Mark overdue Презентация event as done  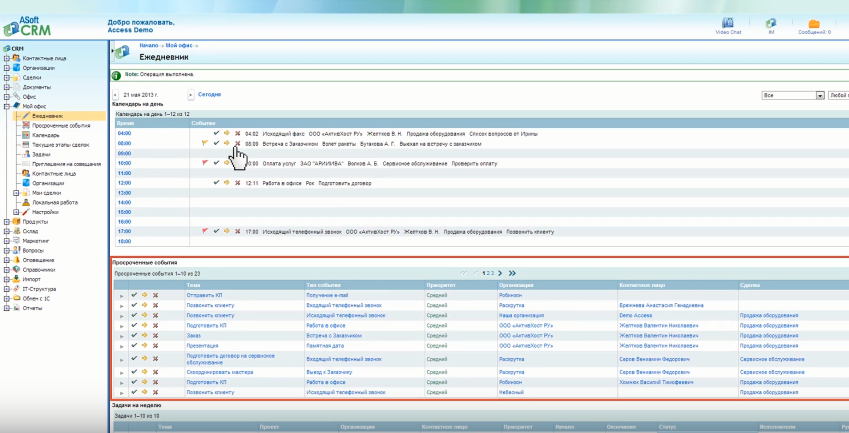pyautogui.click(x=134, y=345)
